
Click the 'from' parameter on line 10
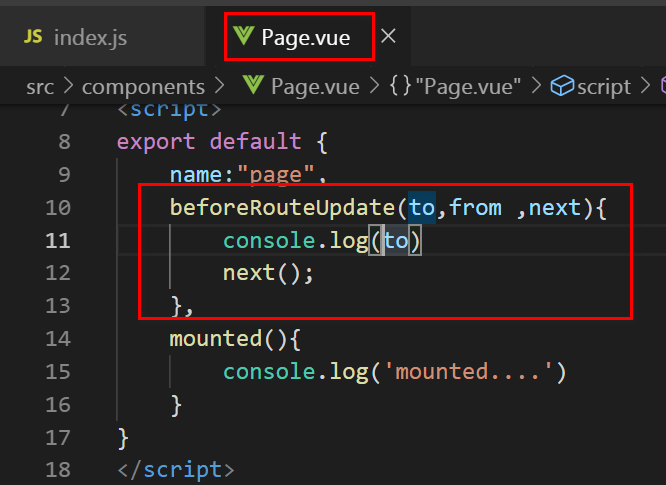475,208
